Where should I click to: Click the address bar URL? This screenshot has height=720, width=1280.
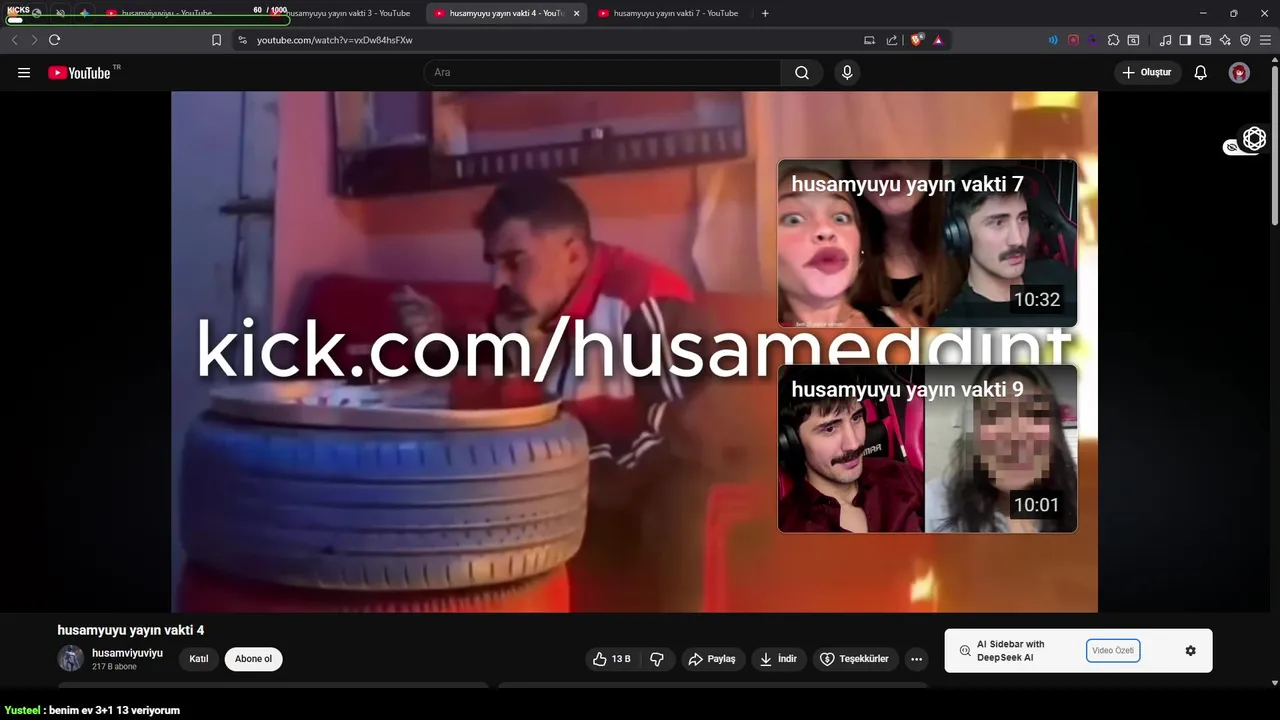(x=334, y=40)
